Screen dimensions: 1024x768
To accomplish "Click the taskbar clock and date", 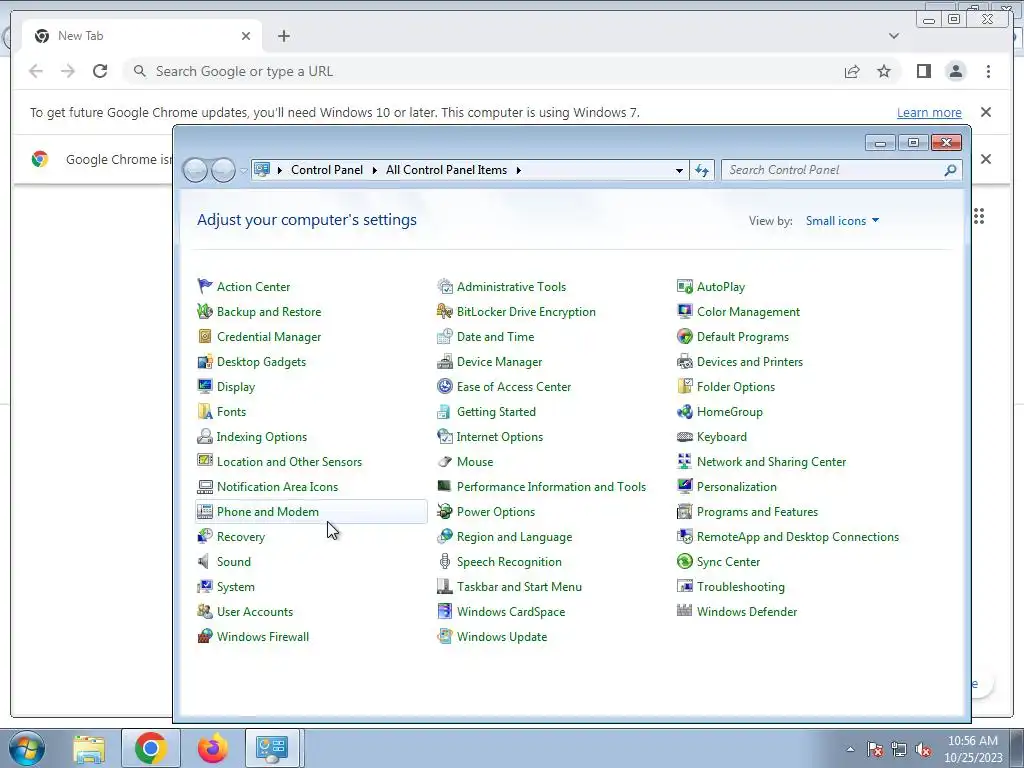I will tap(972, 749).
